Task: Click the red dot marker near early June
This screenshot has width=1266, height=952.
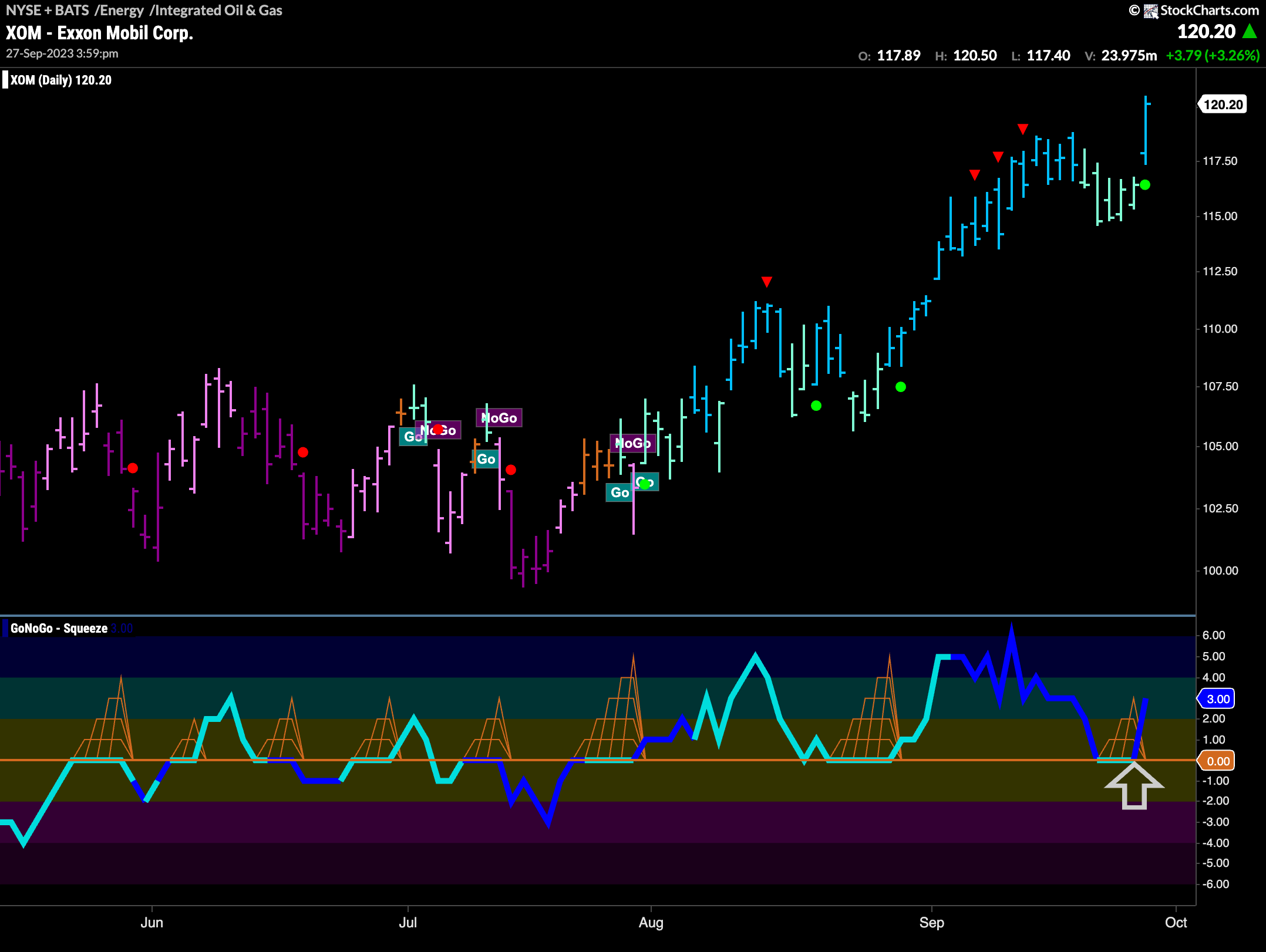Action: tap(133, 468)
